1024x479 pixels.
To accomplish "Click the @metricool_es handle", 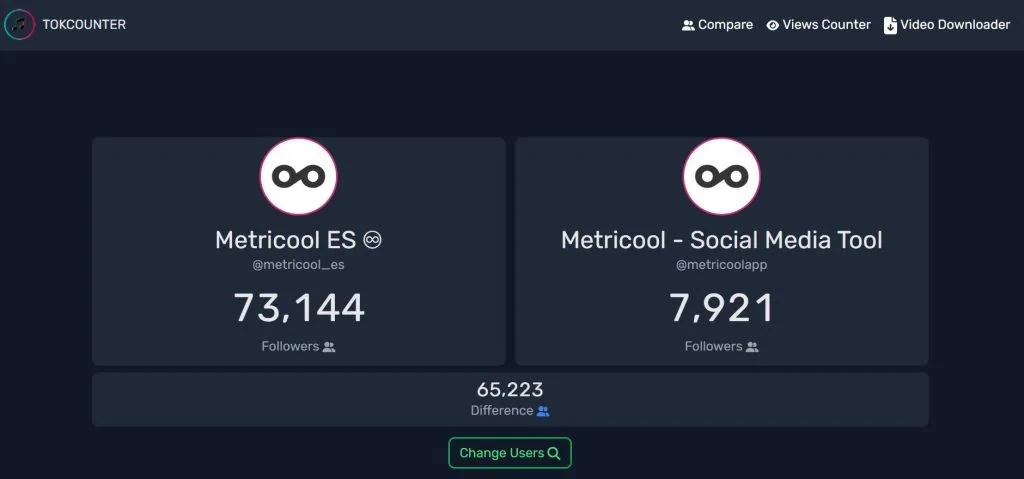I will coord(298,266).
